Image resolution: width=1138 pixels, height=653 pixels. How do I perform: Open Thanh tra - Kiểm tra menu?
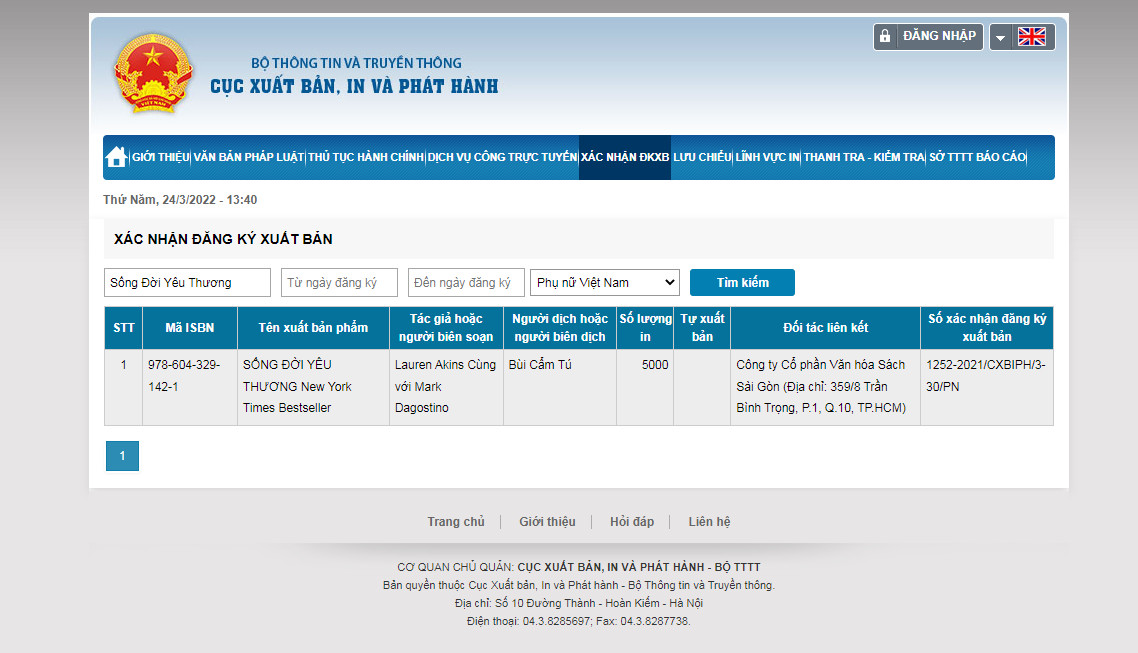pos(864,157)
